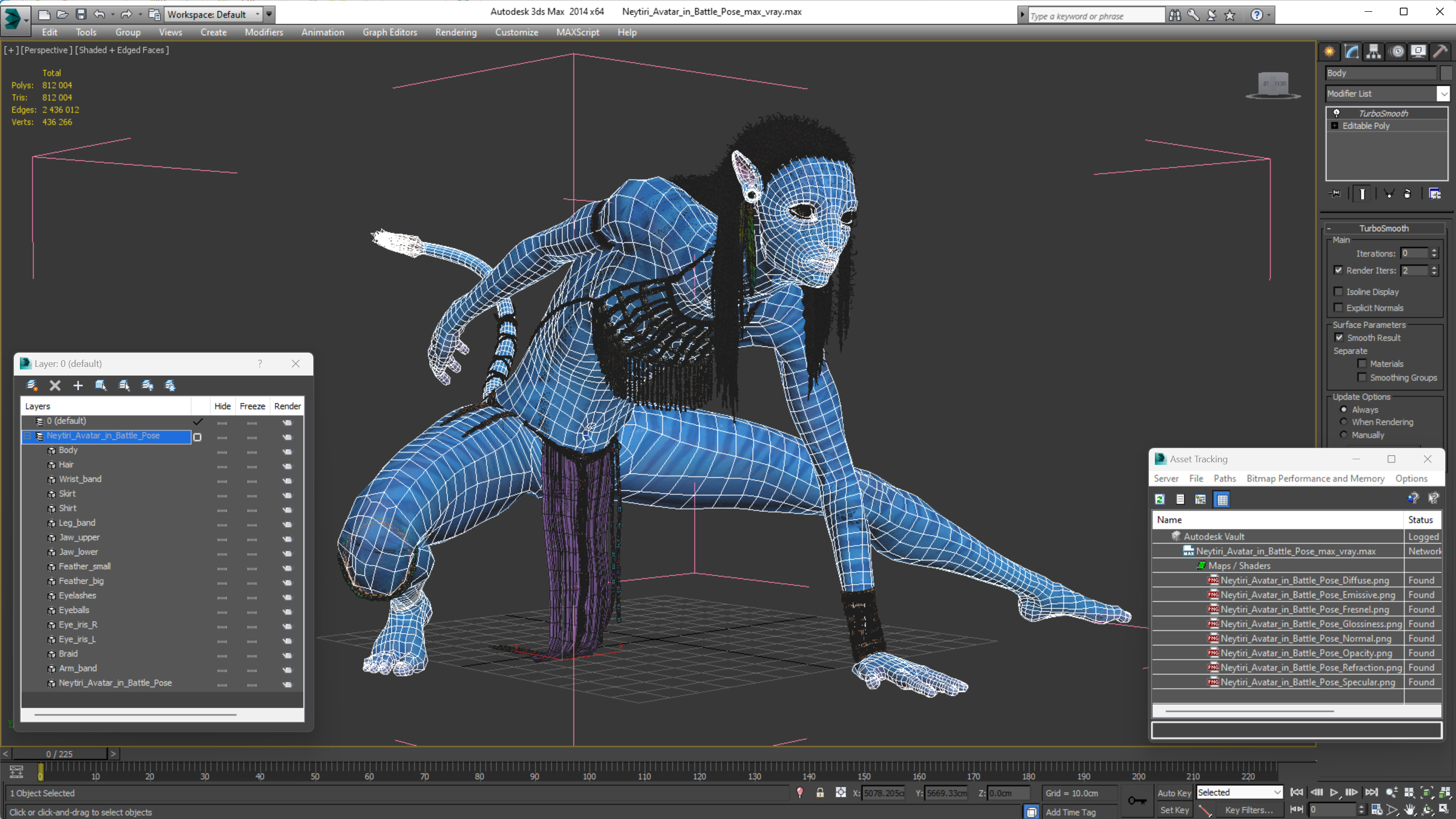This screenshot has height=819, width=1456.
Task: Click the Undo arrow icon
Action: [x=100, y=14]
